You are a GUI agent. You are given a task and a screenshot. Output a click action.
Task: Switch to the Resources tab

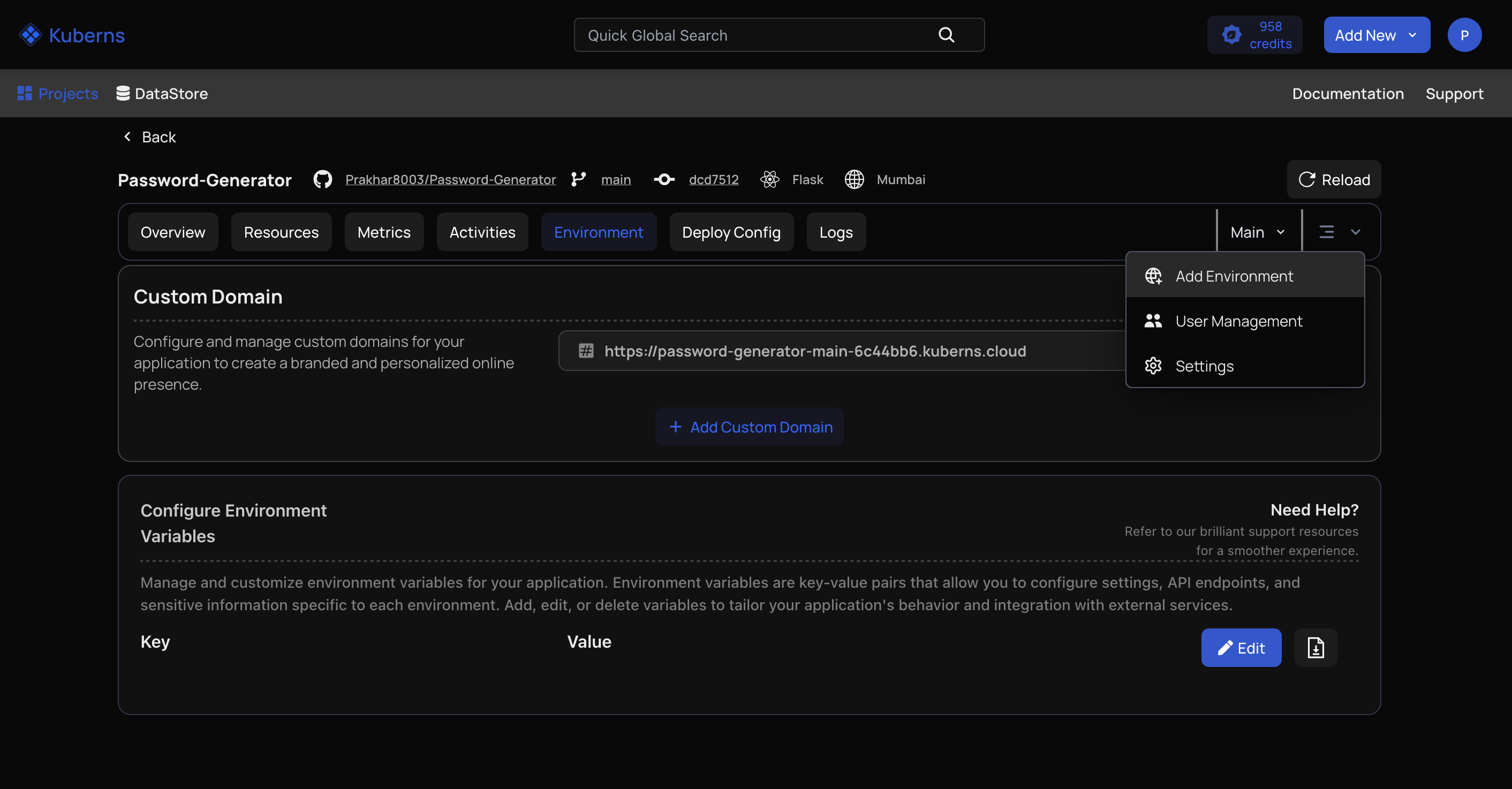point(281,232)
